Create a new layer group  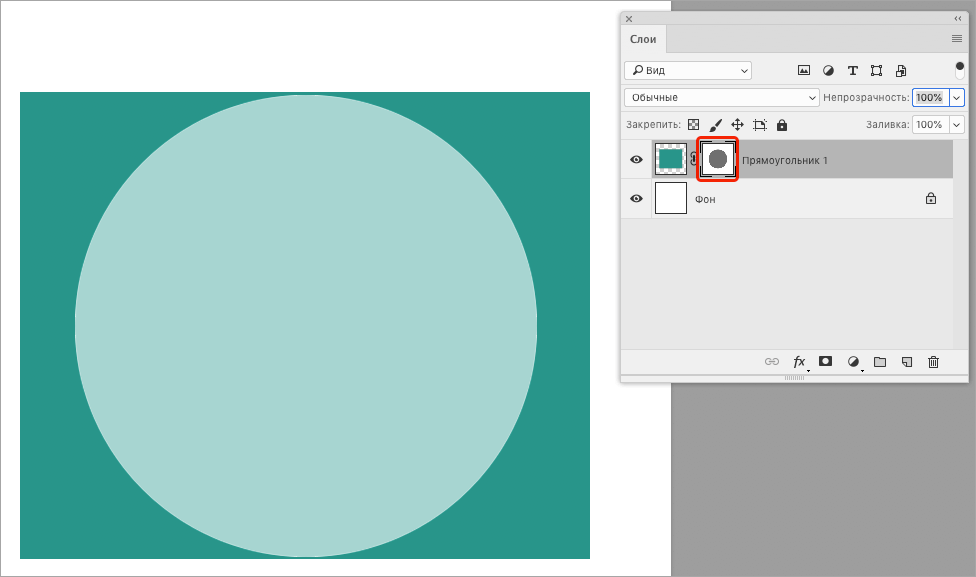pos(879,362)
